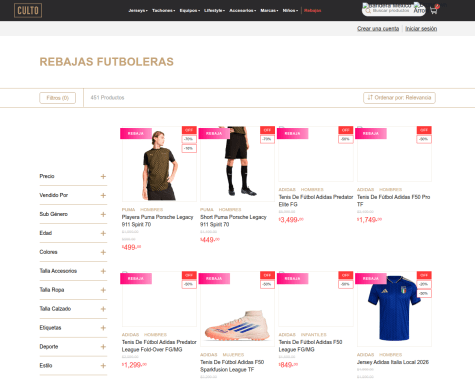Expand the Etiquetas filter
Viewport: 475px width, 380px height.
point(73,328)
